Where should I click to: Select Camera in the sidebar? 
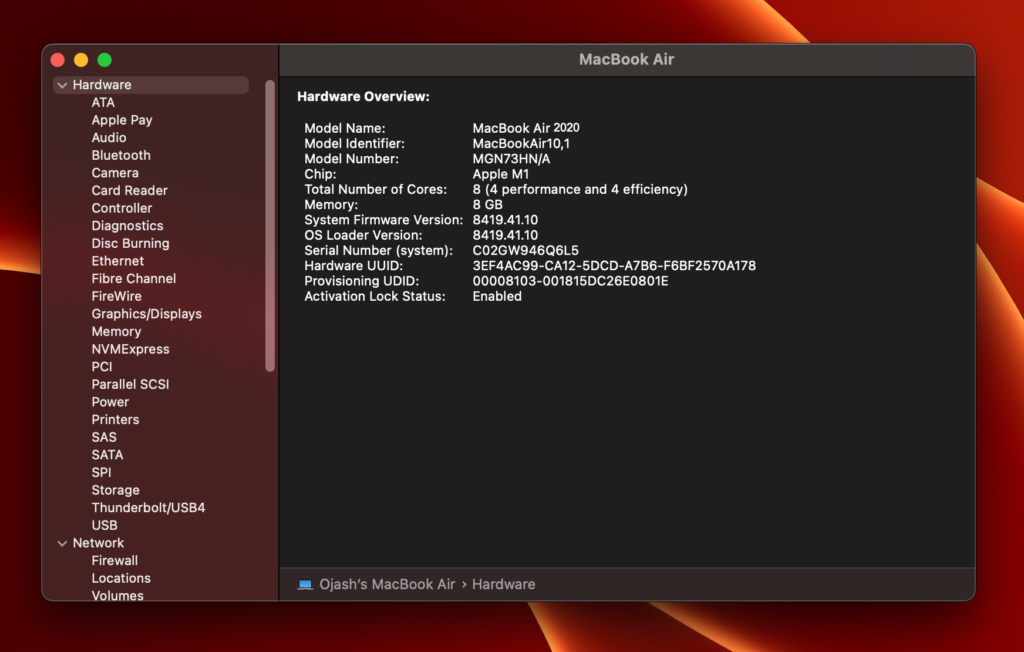coord(115,173)
